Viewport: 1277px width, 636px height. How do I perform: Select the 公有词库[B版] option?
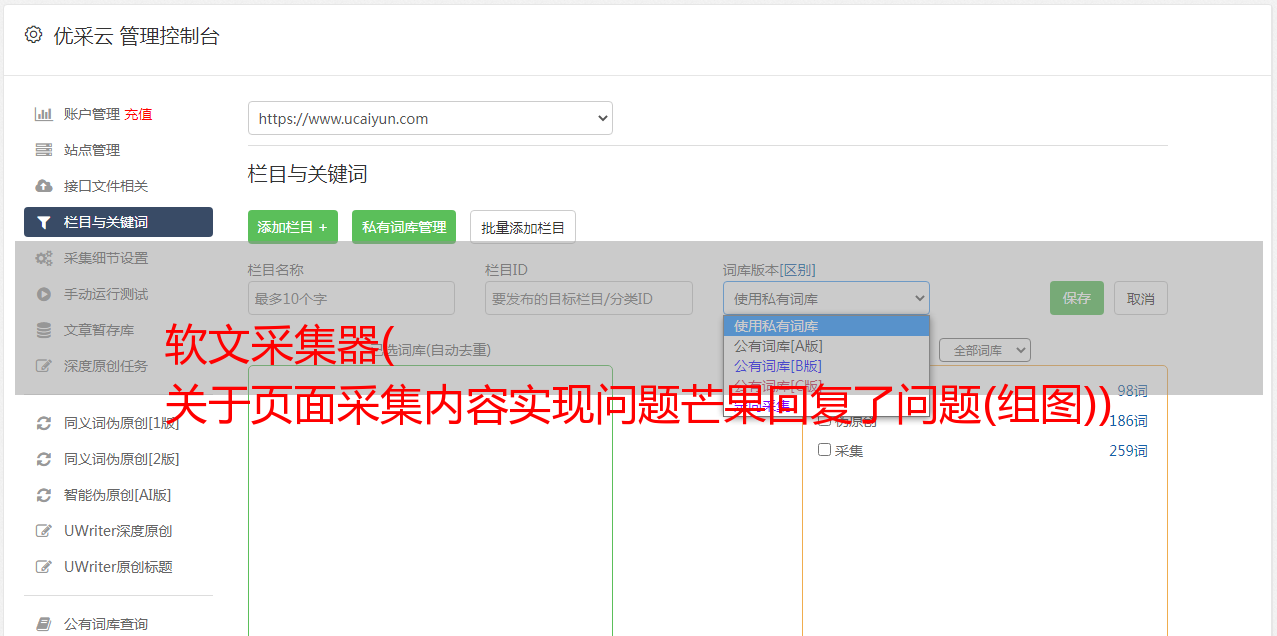point(826,366)
